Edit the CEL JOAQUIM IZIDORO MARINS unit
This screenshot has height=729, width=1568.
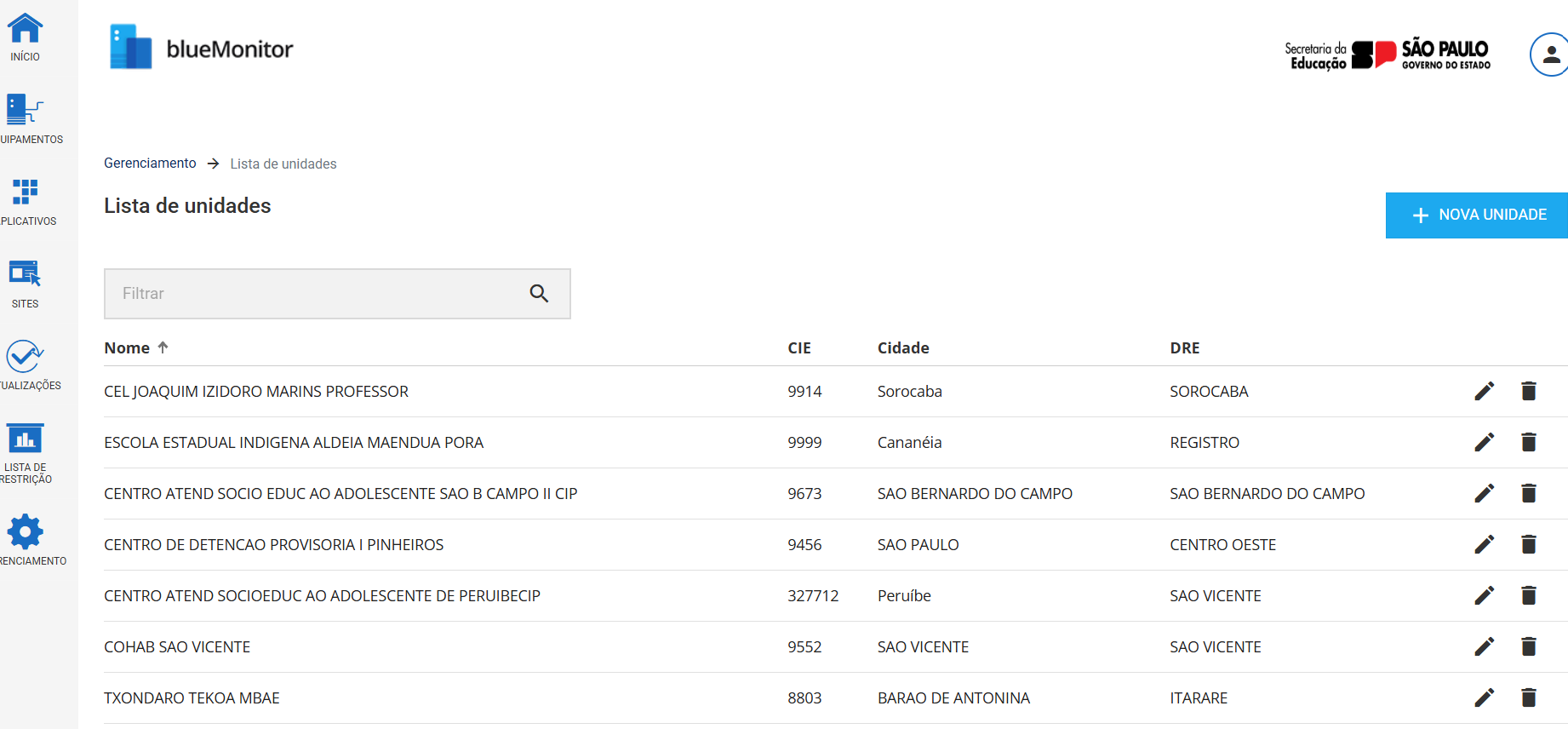[1484, 391]
